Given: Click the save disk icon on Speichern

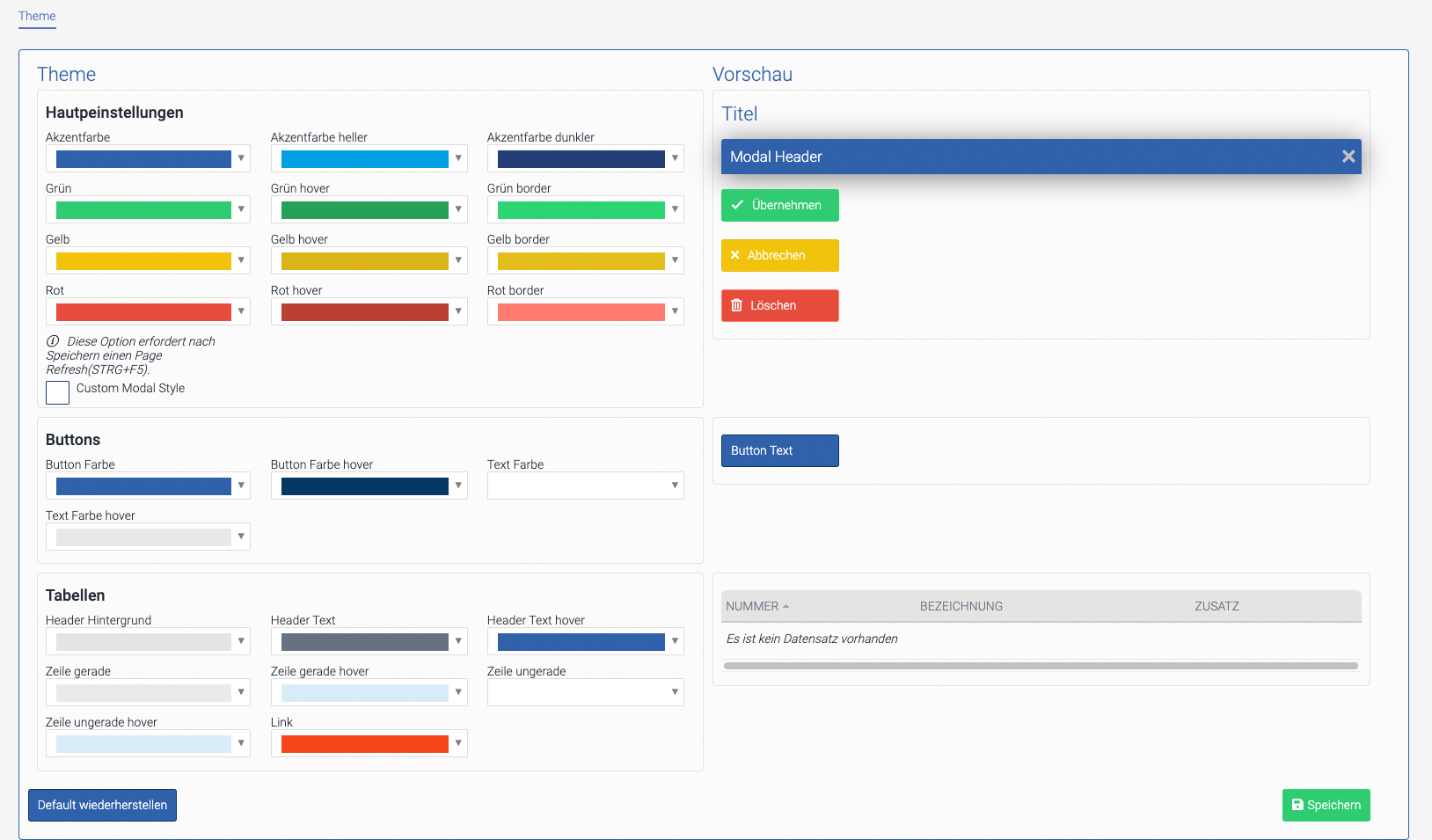Looking at the screenshot, I should tap(1297, 805).
